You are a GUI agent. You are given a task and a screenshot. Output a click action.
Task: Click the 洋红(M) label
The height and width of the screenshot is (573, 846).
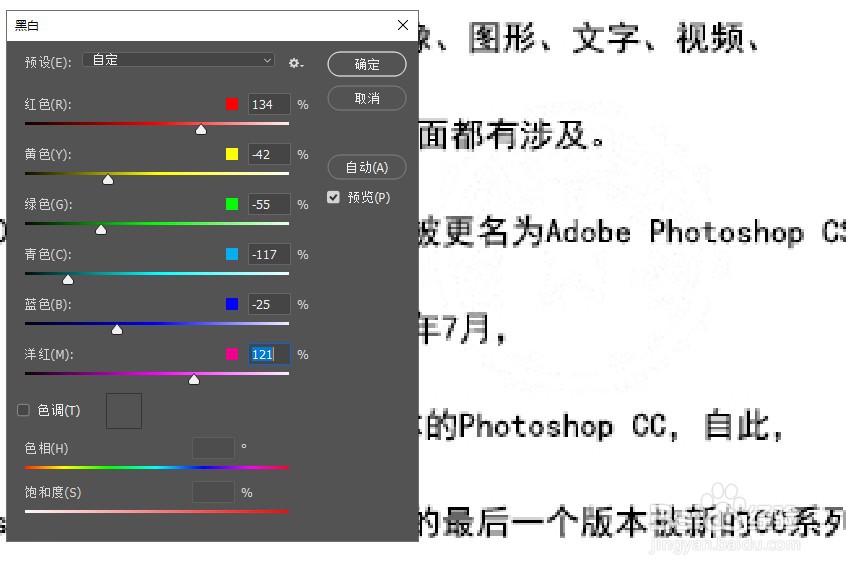click(49, 354)
